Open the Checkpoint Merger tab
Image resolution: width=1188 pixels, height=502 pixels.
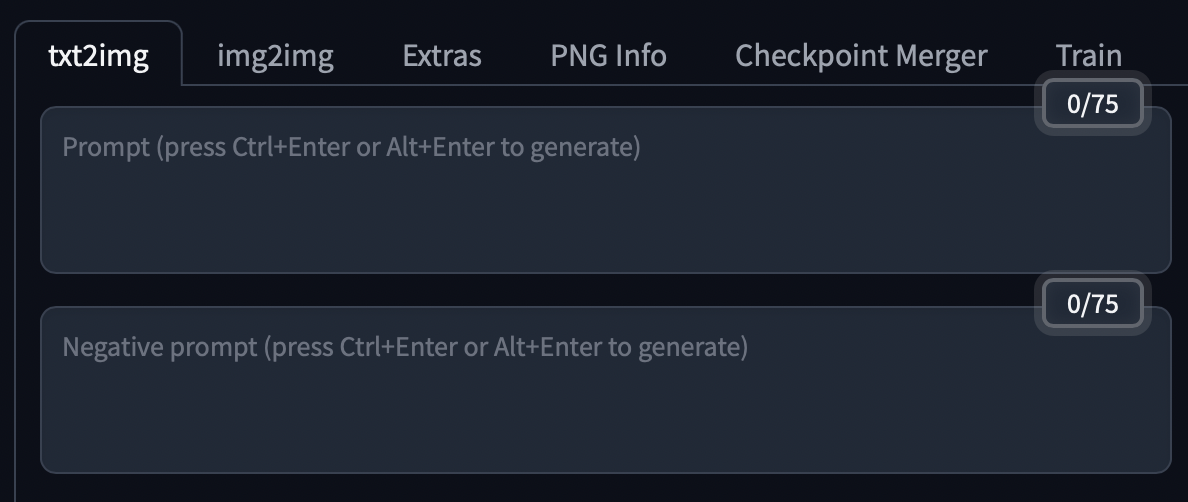pyautogui.click(x=861, y=55)
